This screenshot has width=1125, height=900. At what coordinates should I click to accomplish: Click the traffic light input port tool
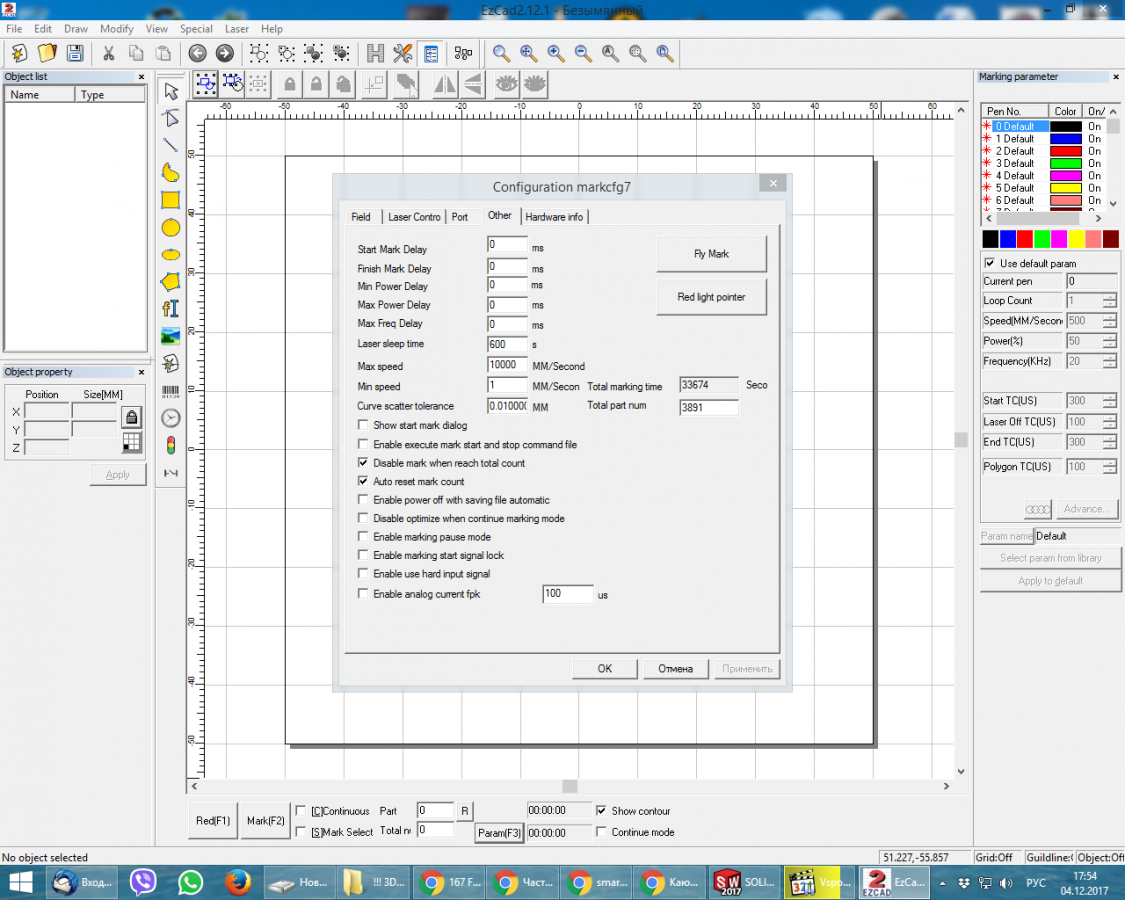[x=171, y=445]
